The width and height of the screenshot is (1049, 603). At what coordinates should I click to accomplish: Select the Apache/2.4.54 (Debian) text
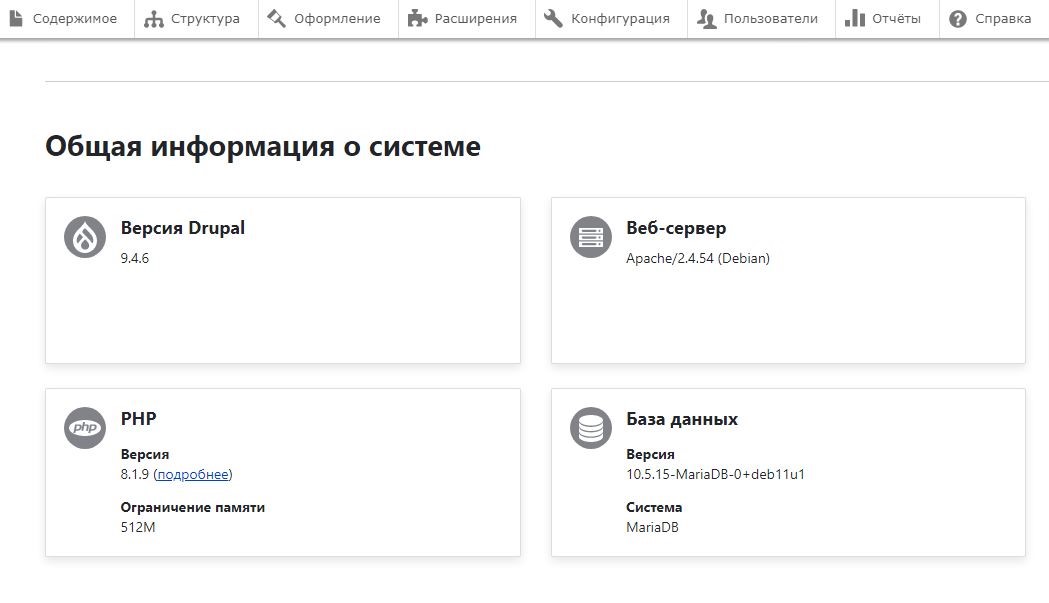[x=698, y=258]
